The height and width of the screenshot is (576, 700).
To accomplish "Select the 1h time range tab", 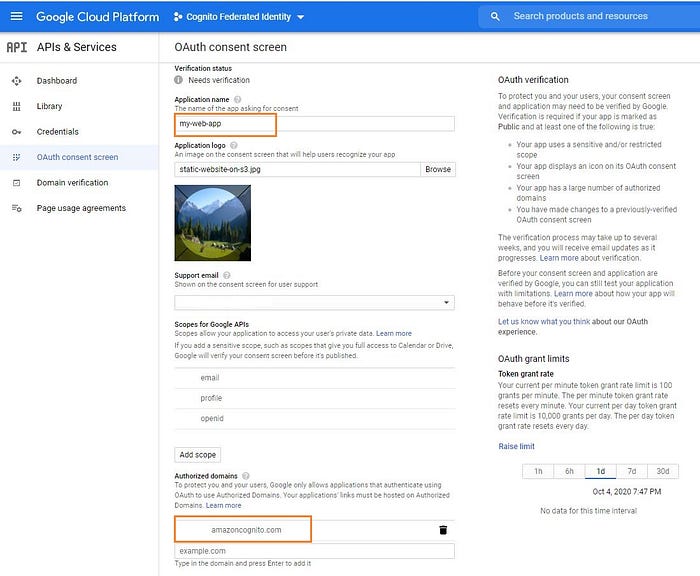I will [538, 472].
